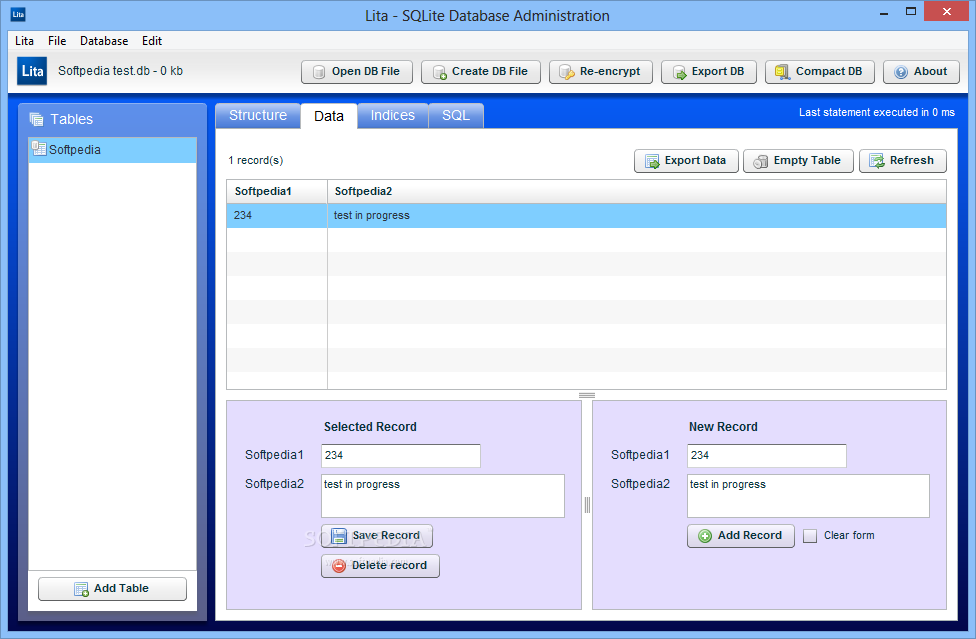976x639 pixels.
Task: Open the About dialog
Action: pos(921,72)
